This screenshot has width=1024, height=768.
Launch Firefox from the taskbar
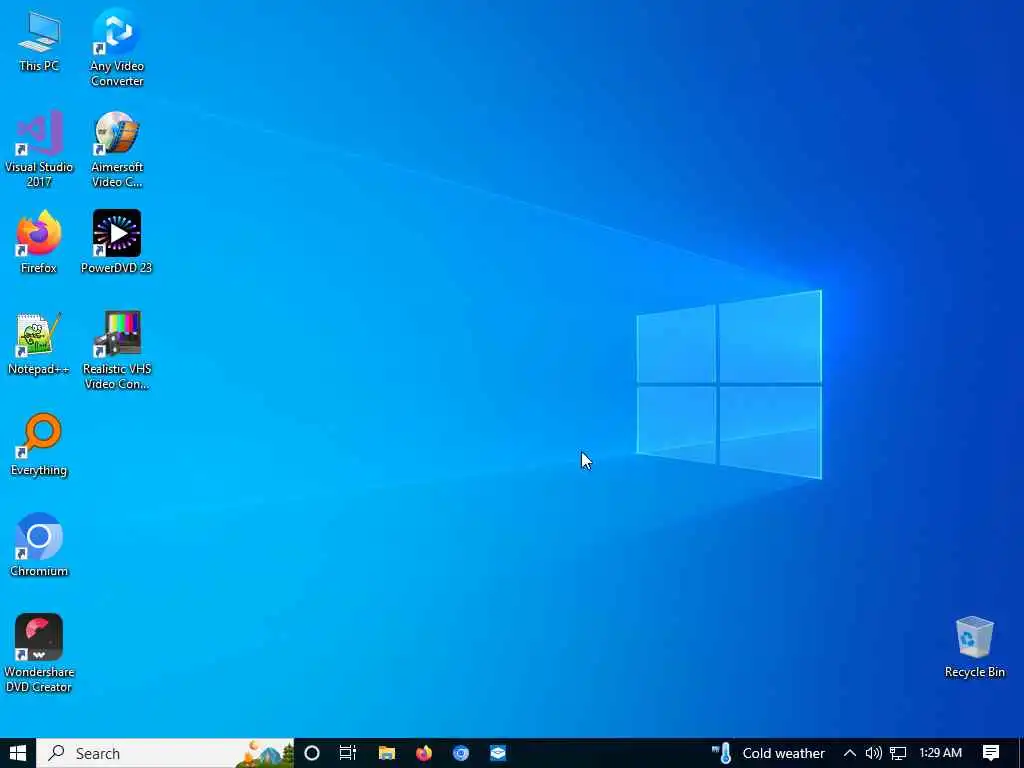(x=424, y=753)
